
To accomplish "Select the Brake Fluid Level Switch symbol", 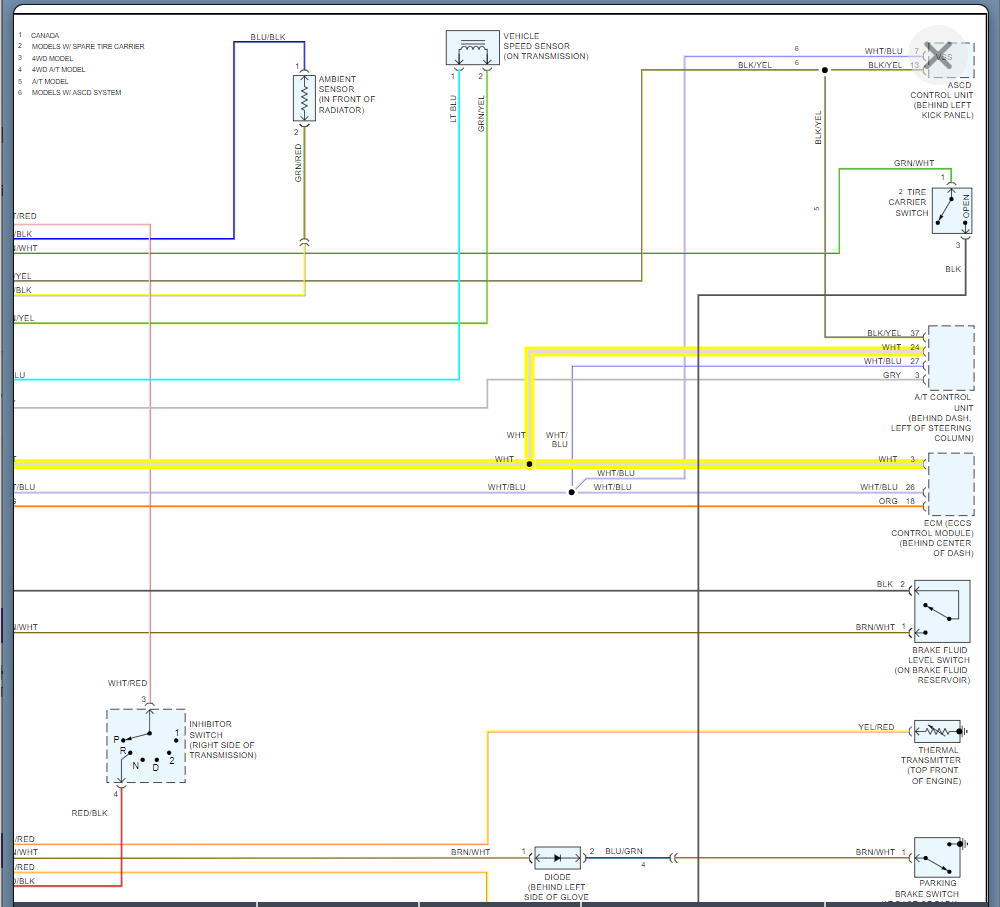I will [942, 611].
